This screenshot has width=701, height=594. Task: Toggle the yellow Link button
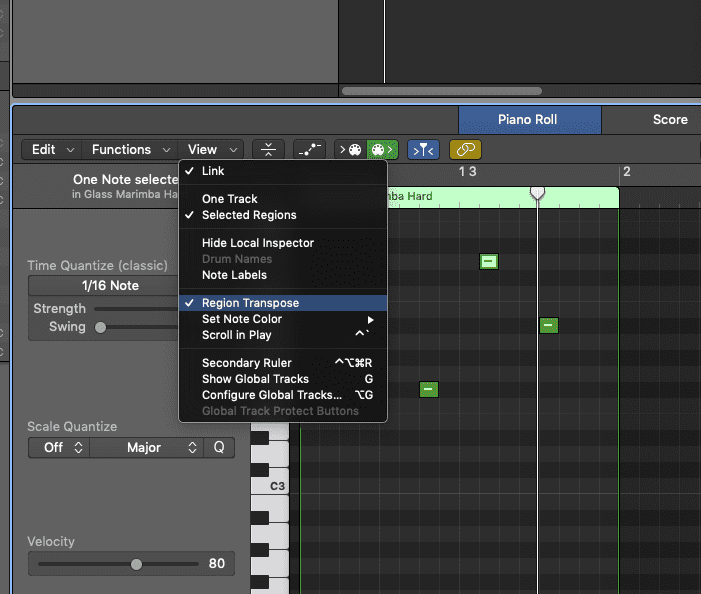click(x=465, y=149)
